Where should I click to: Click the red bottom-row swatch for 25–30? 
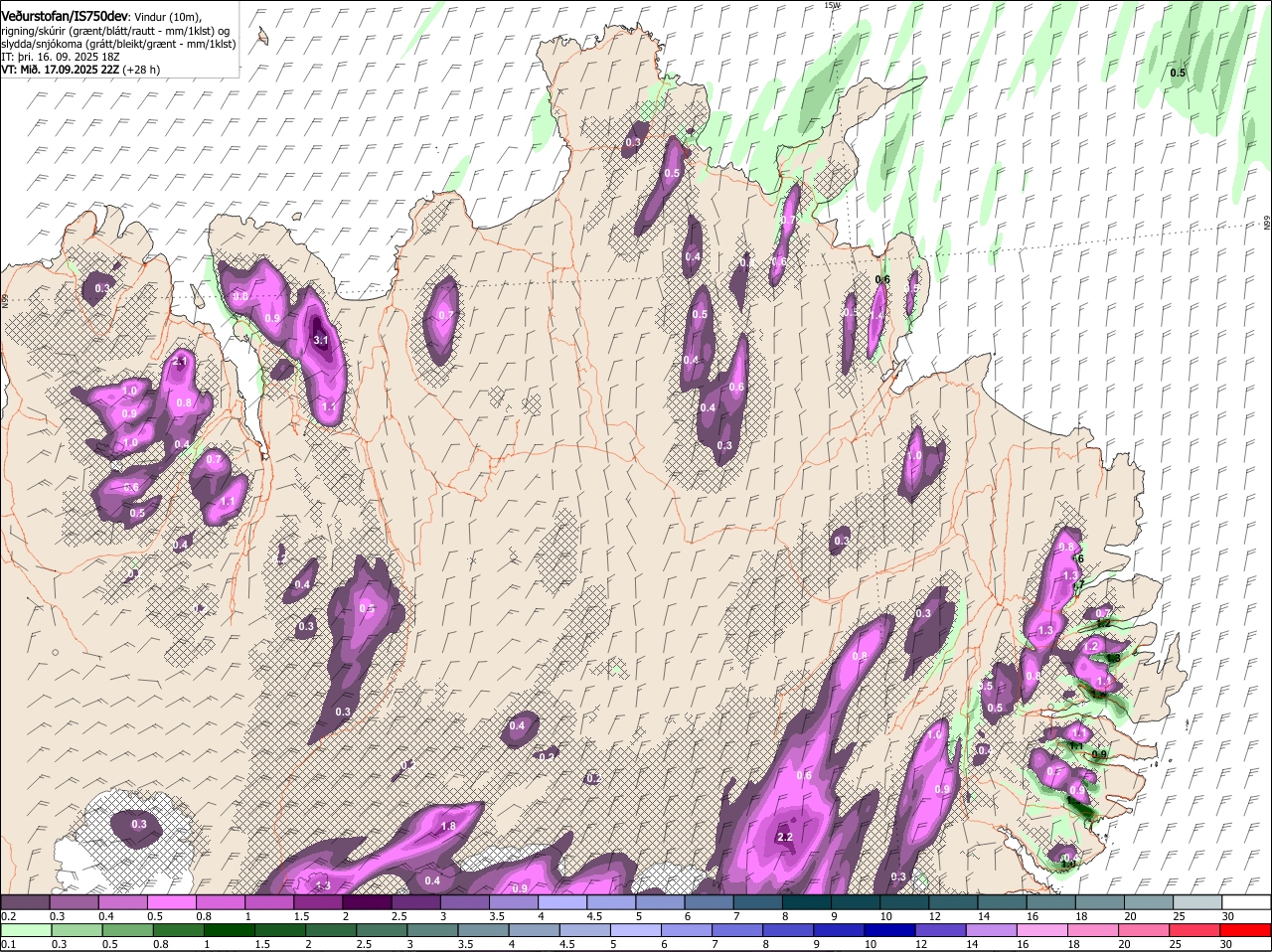click(1196, 930)
